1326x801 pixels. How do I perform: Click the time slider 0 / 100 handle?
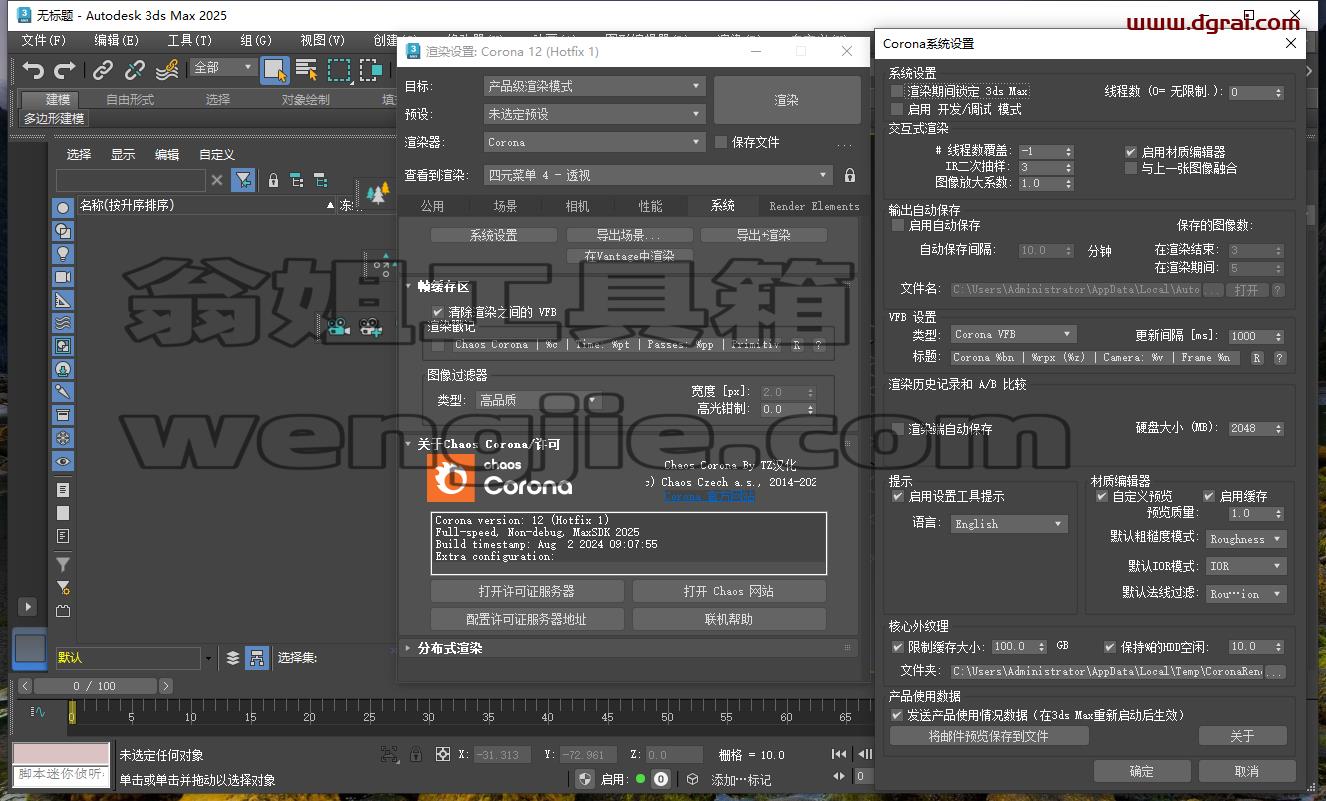94,686
